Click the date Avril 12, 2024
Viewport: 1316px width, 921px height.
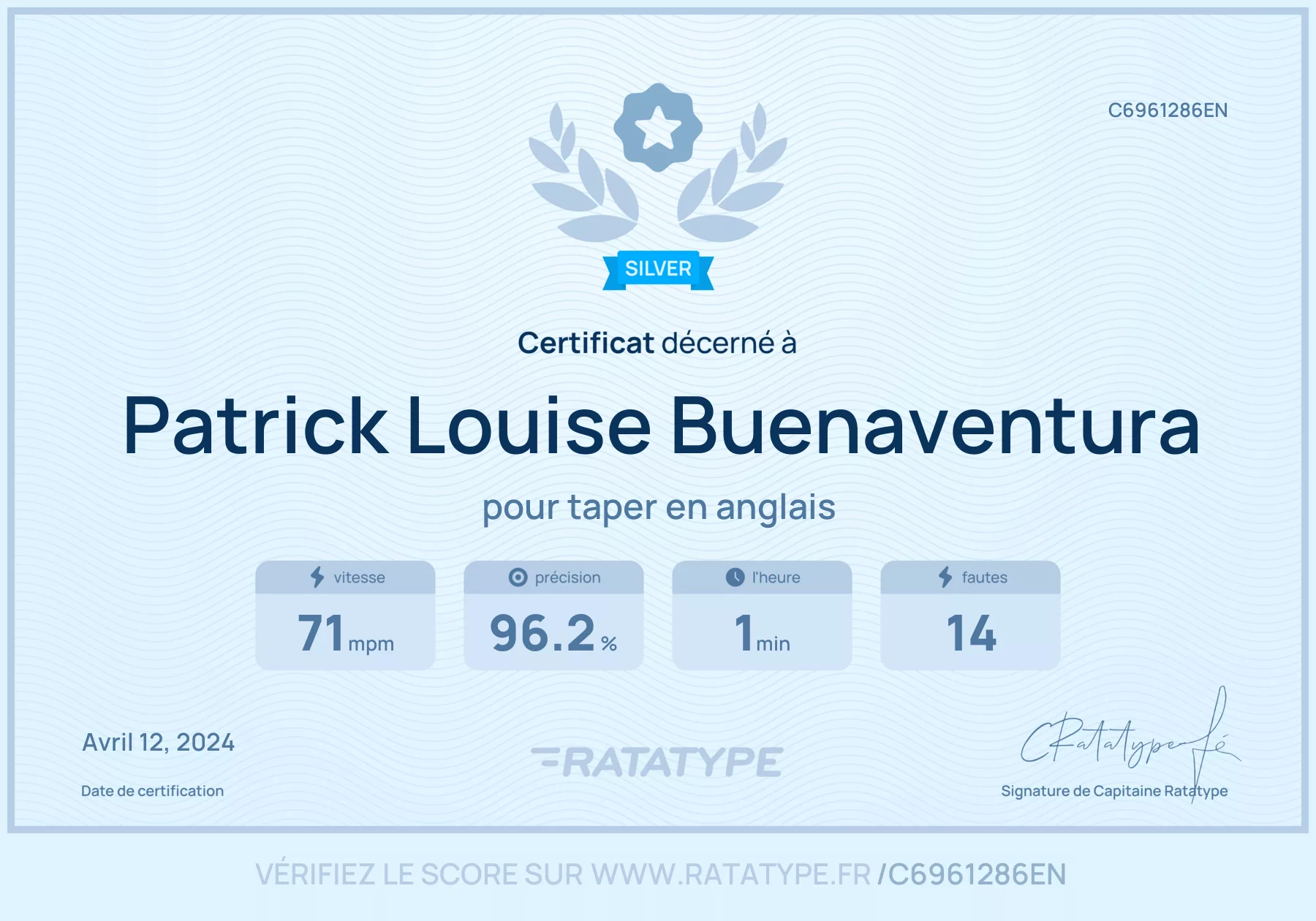coord(158,743)
